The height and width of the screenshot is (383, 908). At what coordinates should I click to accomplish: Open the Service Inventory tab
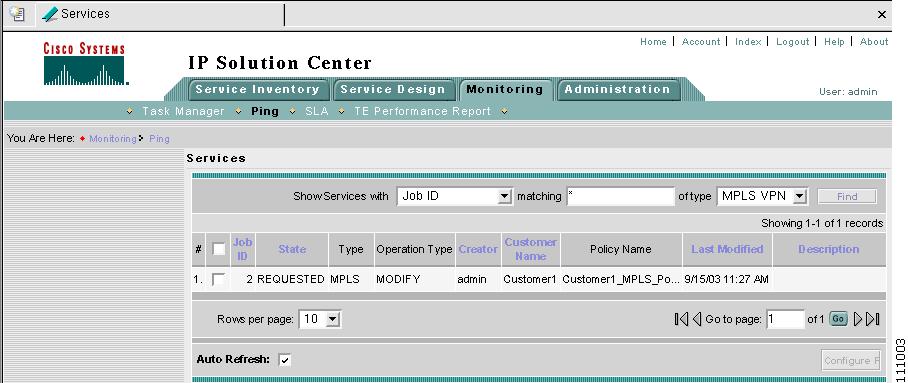tap(257, 90)
